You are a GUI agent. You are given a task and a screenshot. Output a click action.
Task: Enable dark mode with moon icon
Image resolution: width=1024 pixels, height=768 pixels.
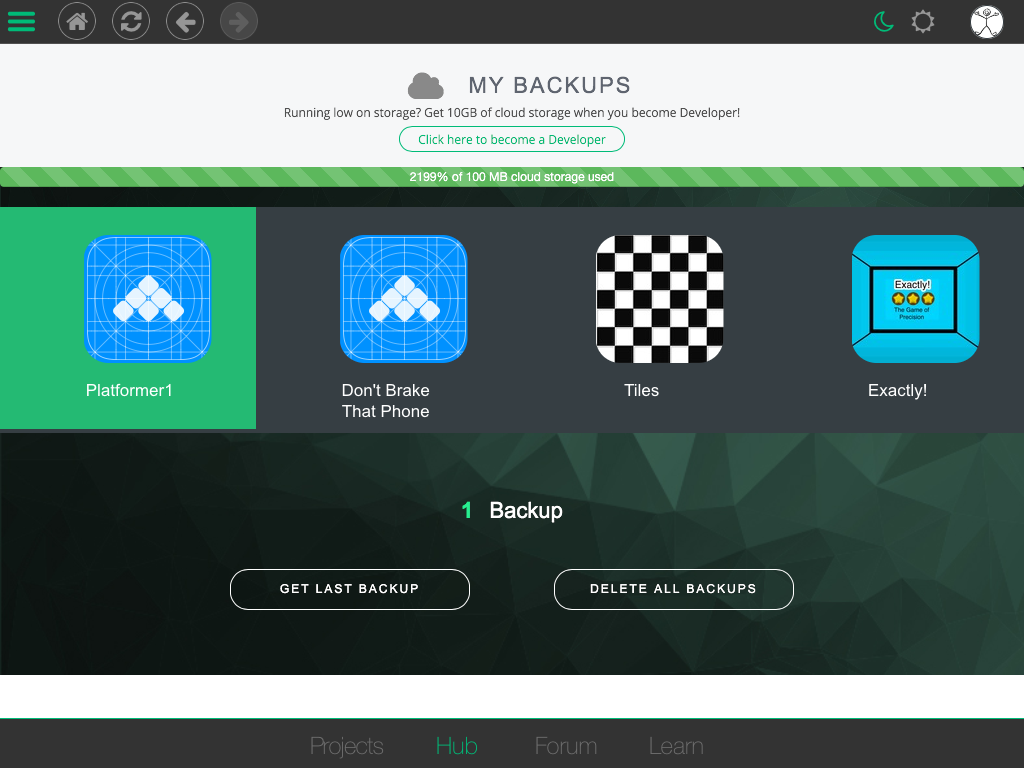tap(883, 21)
